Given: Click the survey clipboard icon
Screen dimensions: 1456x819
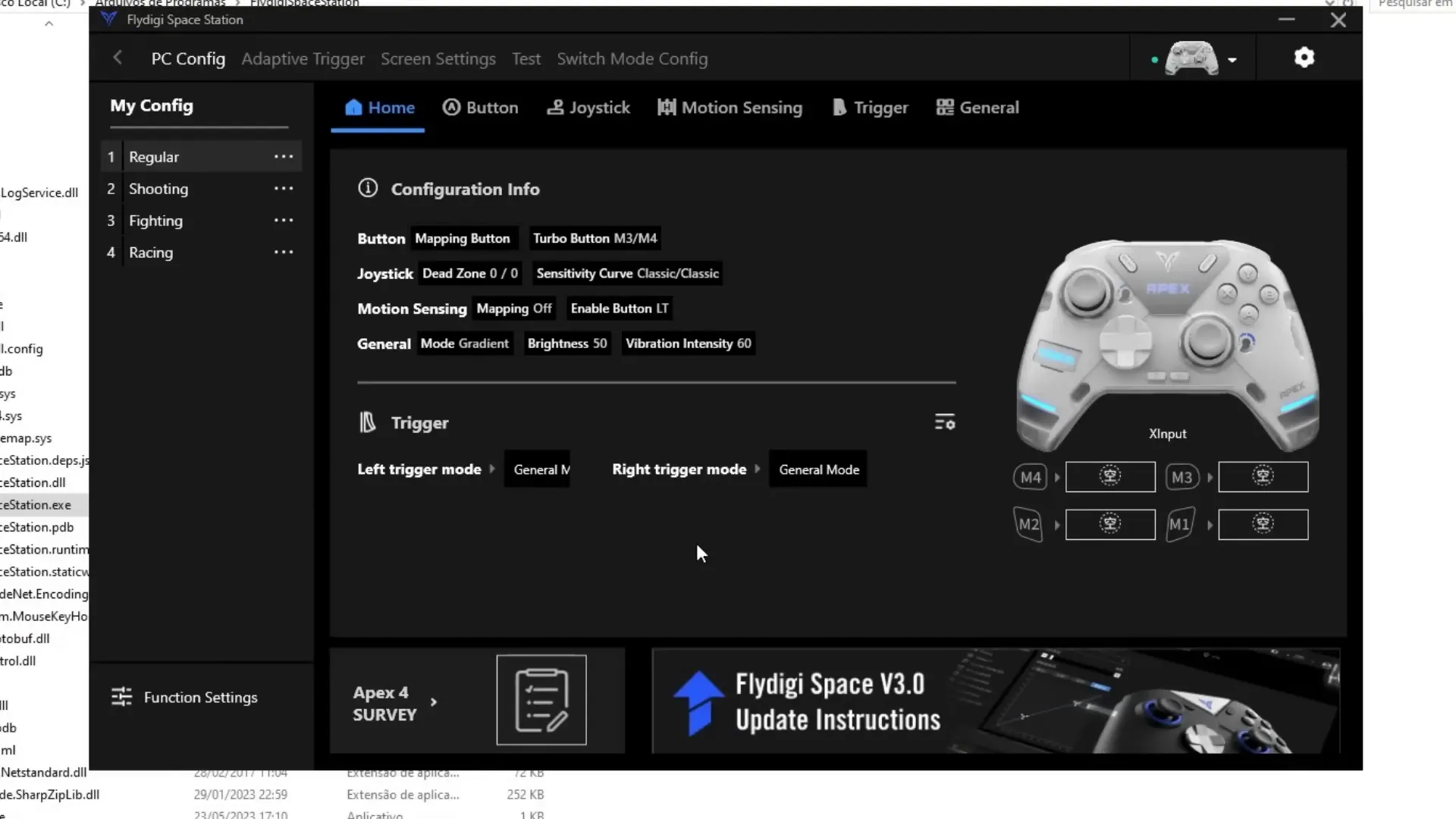Looking at the screenshot, I should click(541, 700).
